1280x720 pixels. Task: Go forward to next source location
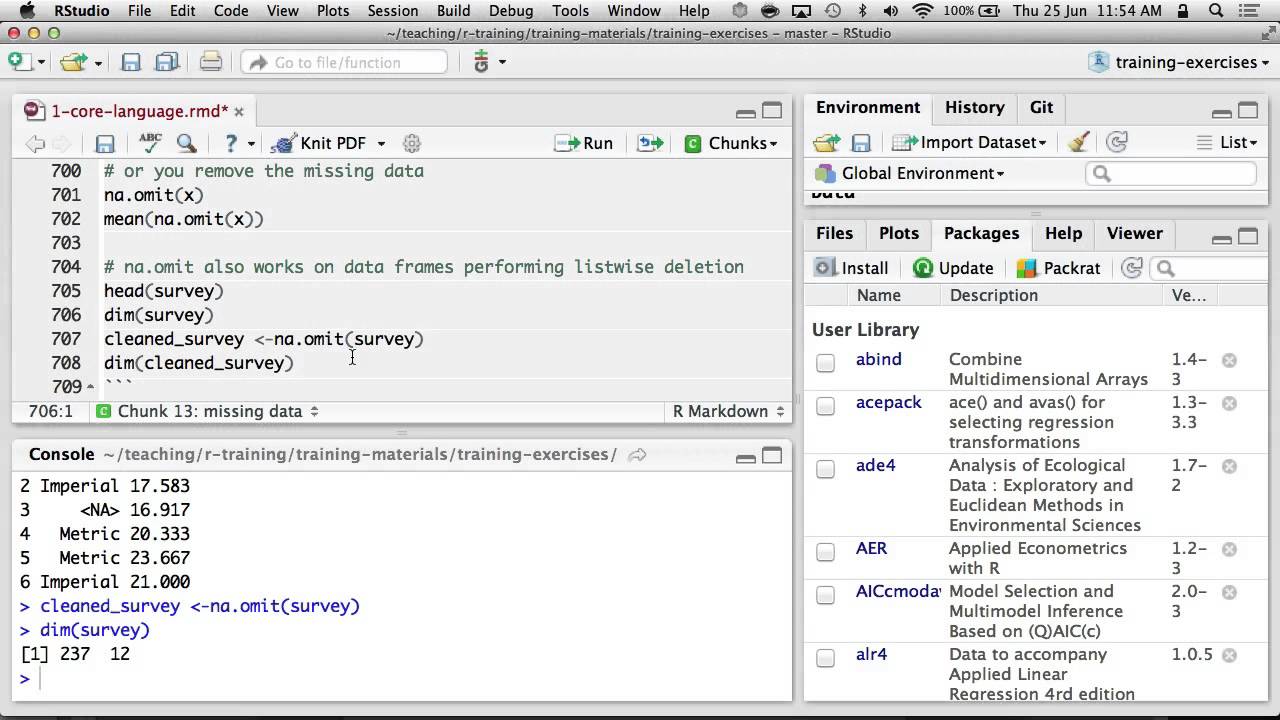62,144
